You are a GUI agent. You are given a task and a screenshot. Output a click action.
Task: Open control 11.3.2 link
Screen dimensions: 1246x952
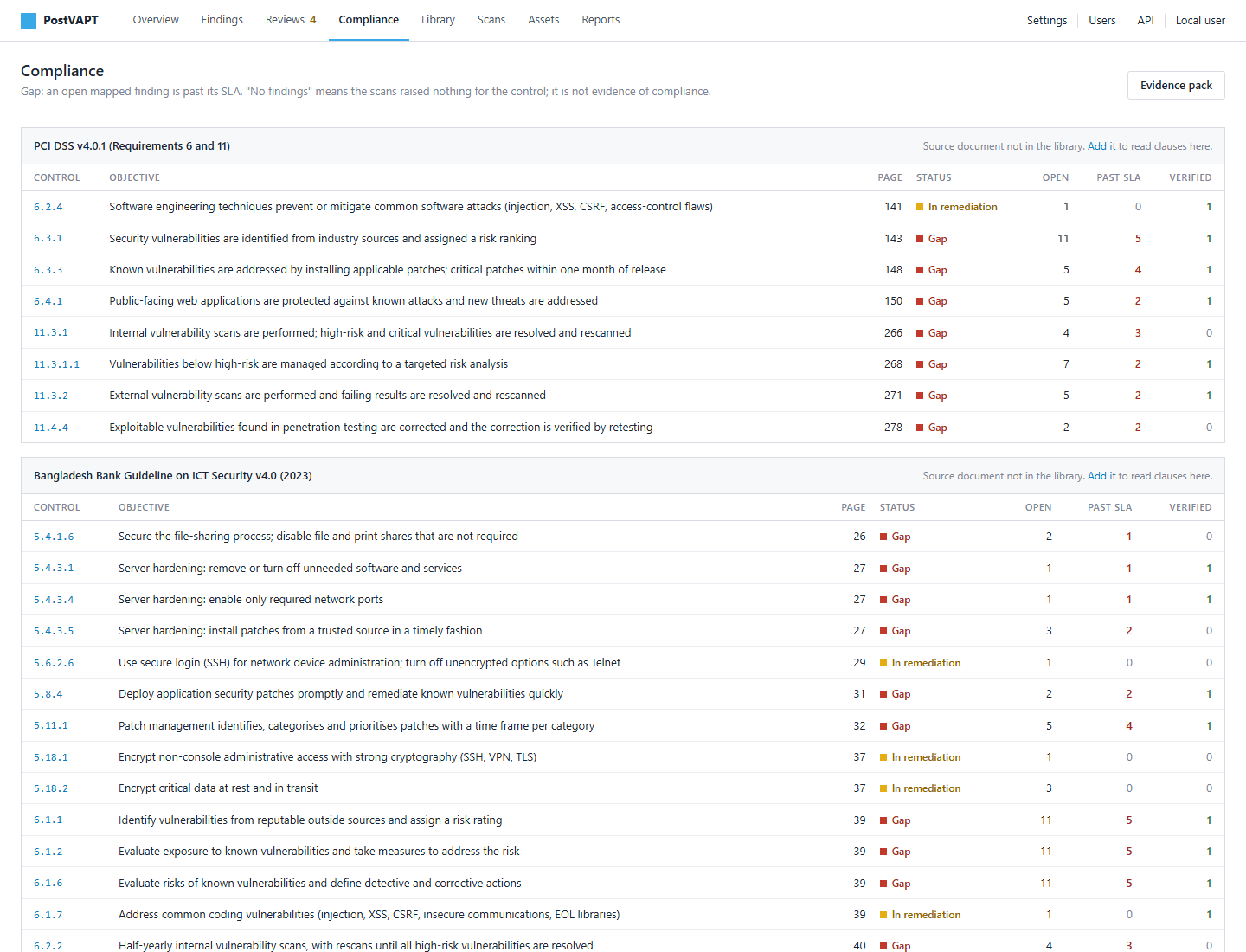[x=51, y=396]
